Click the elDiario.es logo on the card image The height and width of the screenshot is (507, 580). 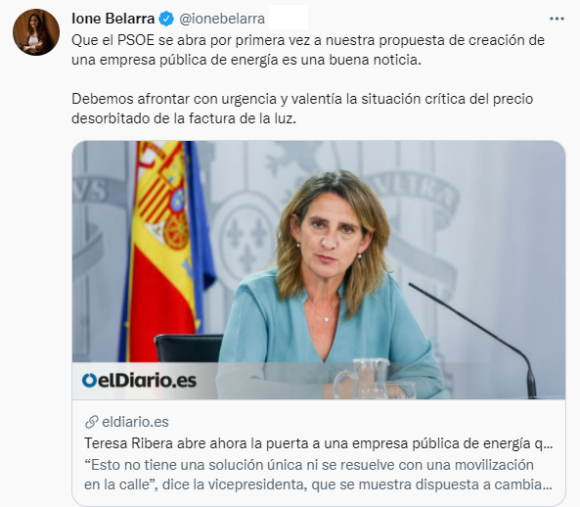pyautogui.click(x=139, y=381)
